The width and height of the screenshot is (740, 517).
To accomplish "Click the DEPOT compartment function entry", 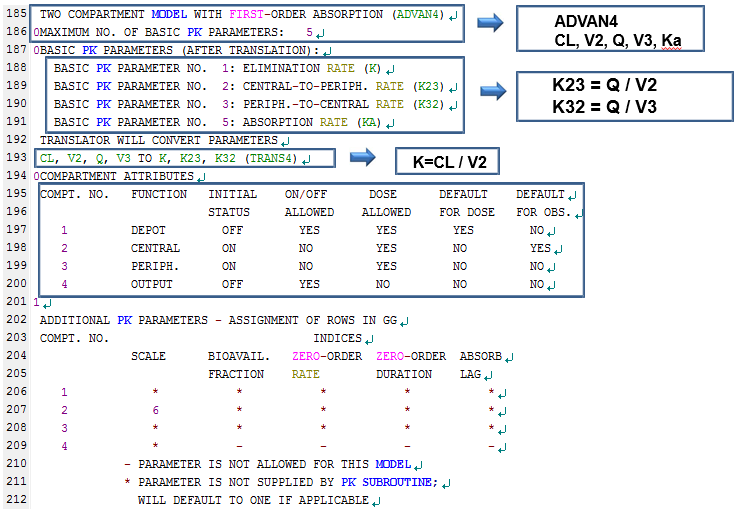I will (x=148, y=230).
